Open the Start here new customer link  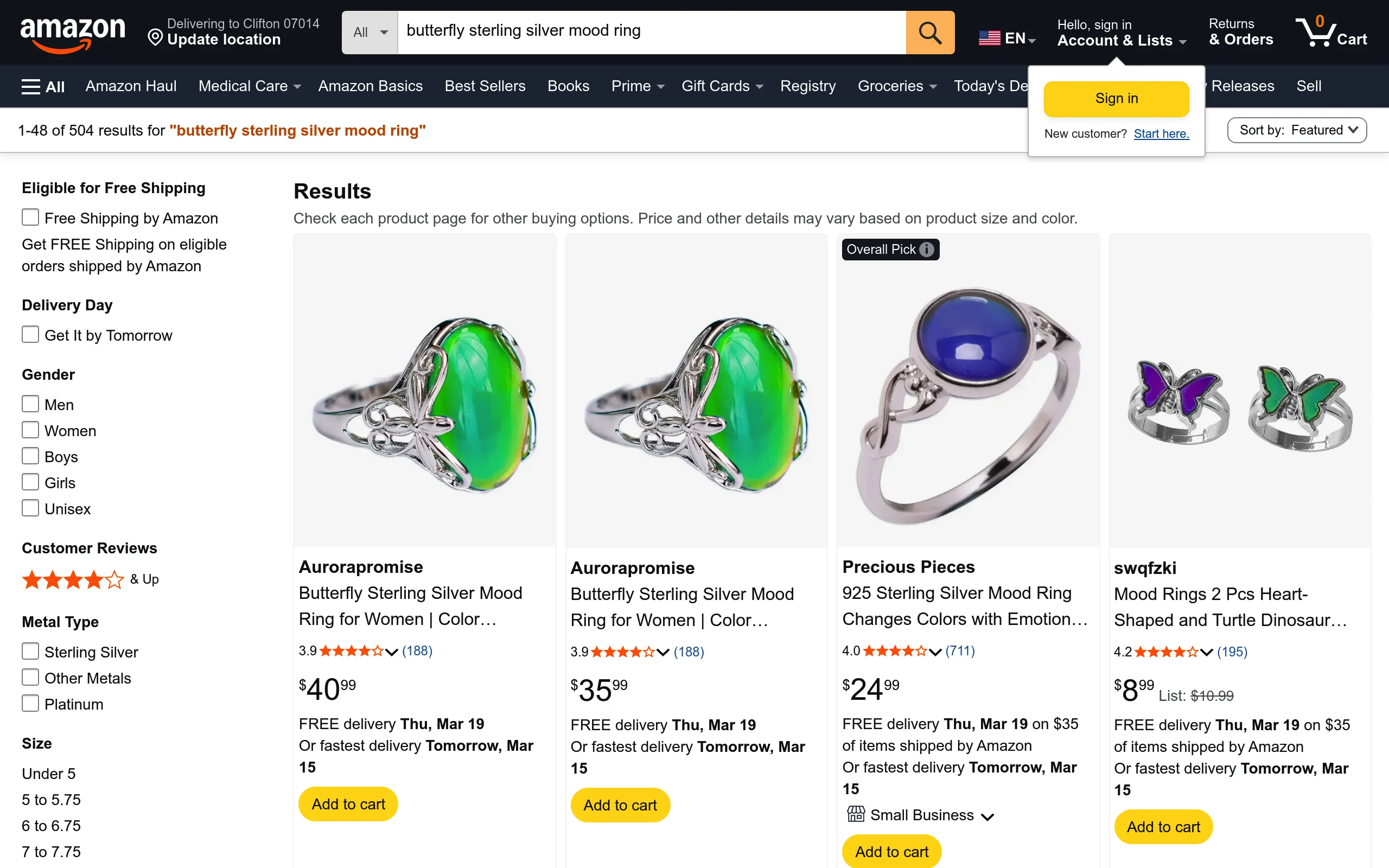pos(1161,133)
